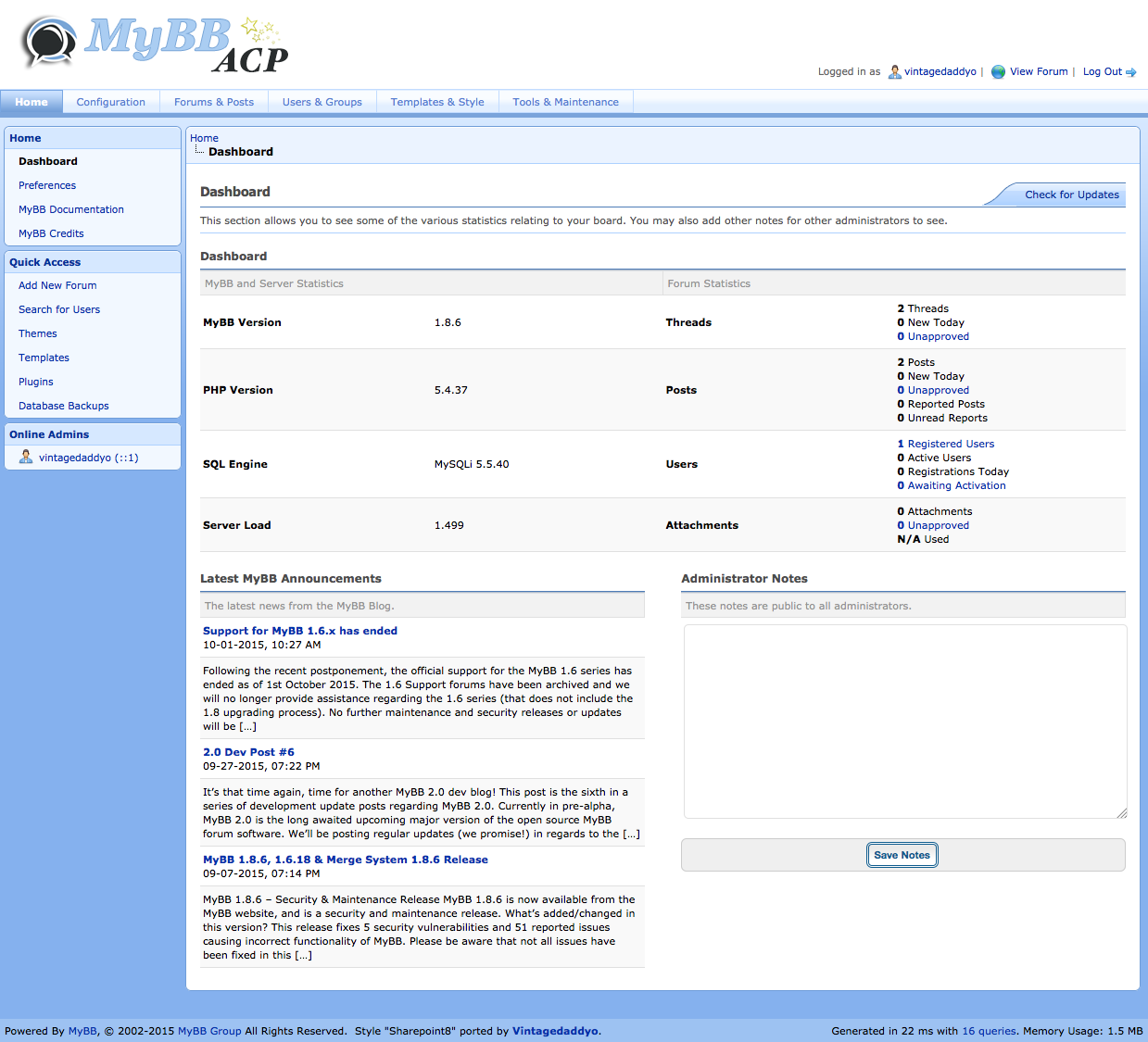Screen dimensions: 1148x1042
Task: Open Preferences in the Home sidebar
Action: [x=47, y=185]
